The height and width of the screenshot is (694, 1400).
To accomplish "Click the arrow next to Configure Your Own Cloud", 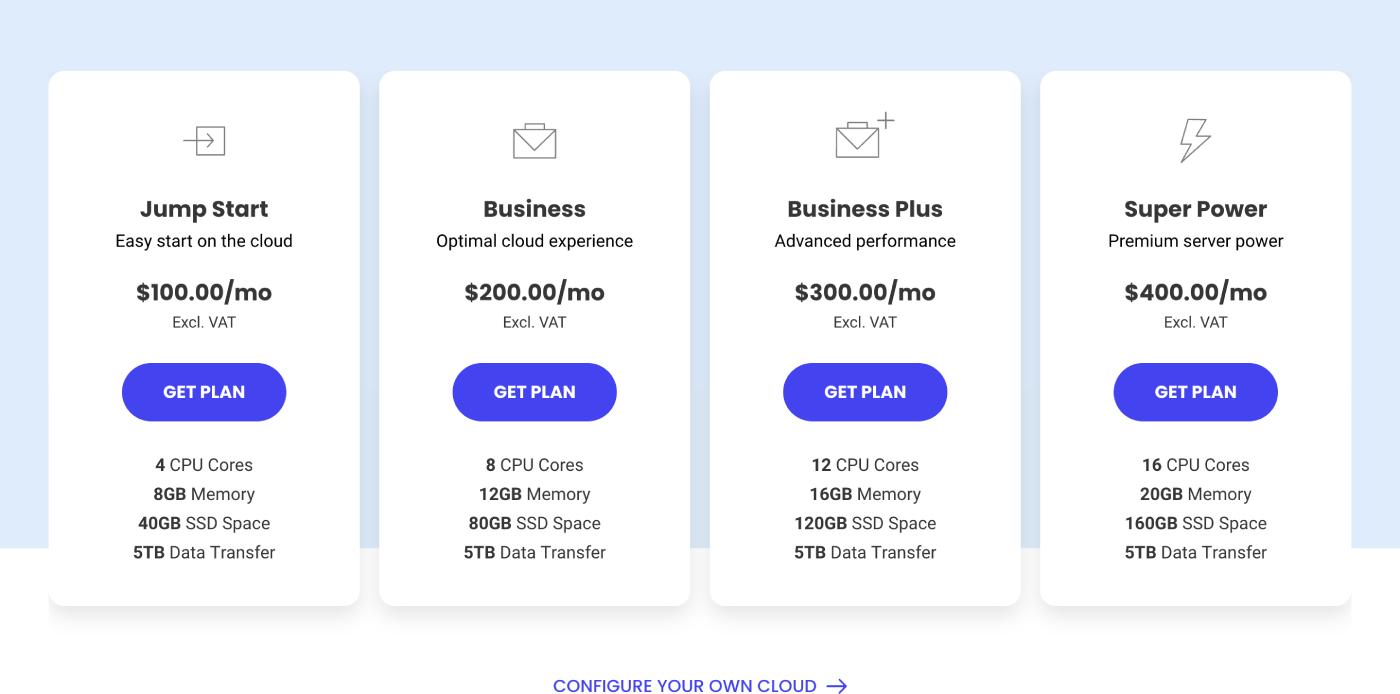I will point(837,686).
